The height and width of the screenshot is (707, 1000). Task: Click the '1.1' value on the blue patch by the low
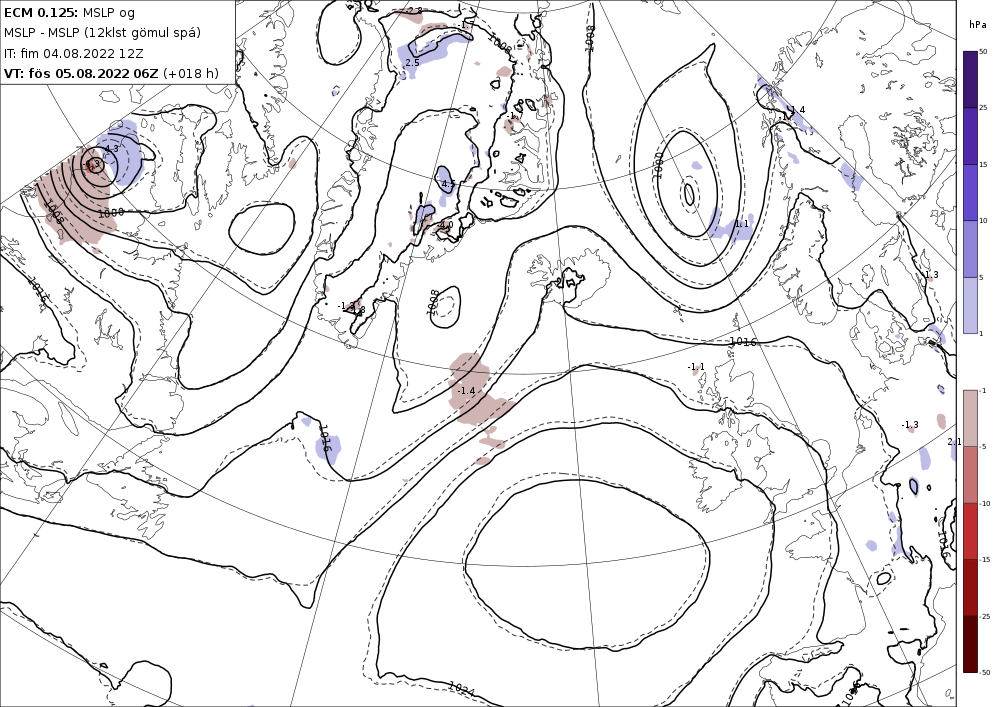point(742,224)
